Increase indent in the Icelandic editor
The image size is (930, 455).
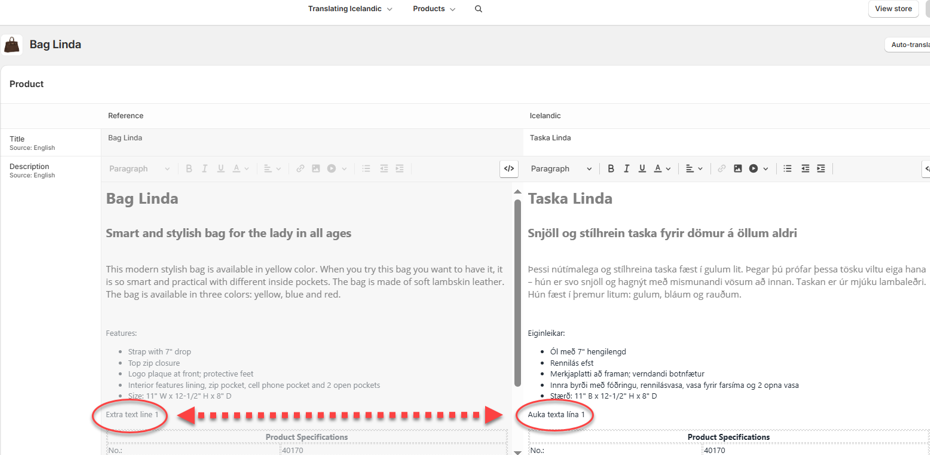(821, 169)
